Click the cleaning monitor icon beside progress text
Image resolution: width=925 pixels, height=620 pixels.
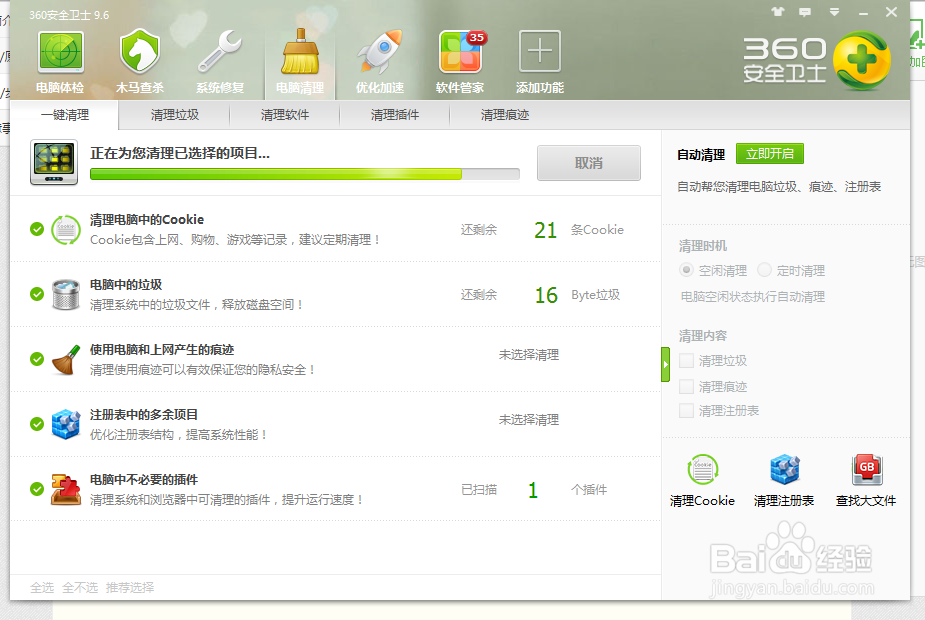click(54, 162)
